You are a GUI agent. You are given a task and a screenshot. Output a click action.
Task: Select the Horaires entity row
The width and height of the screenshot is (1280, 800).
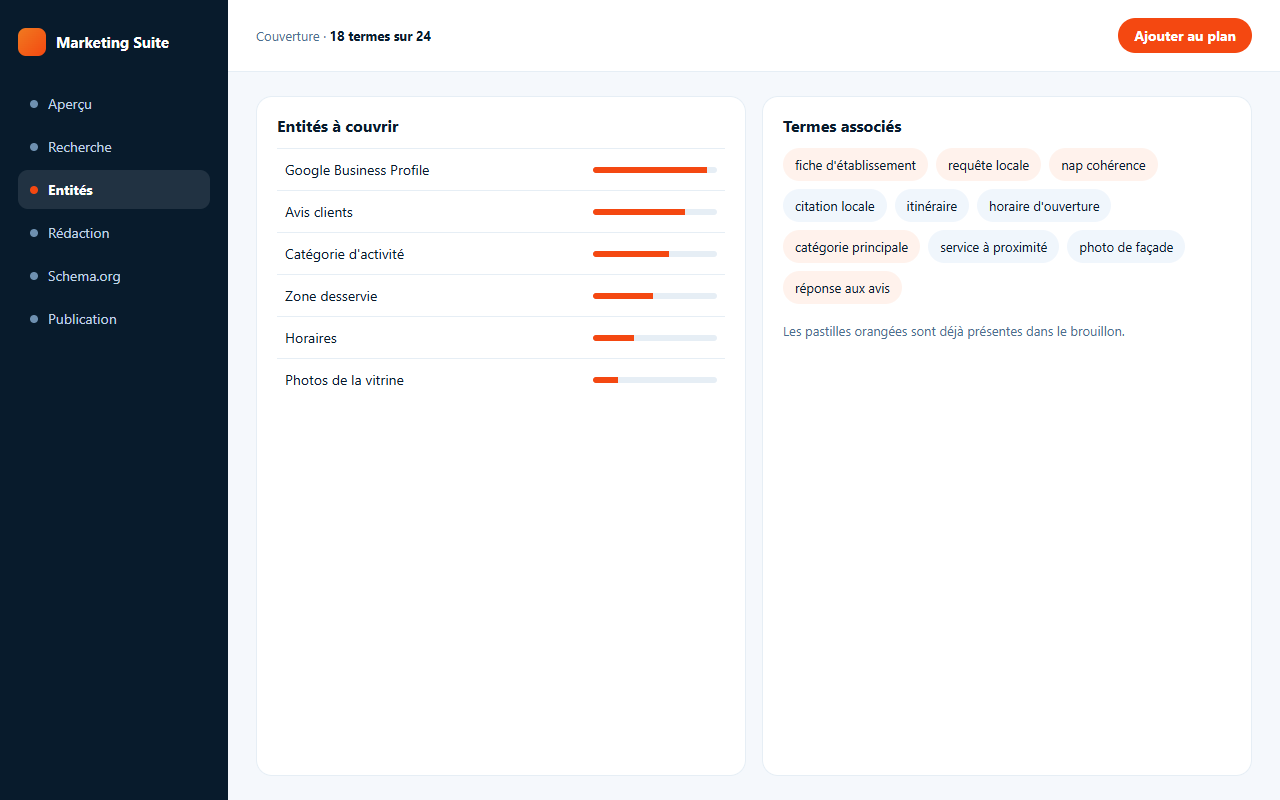[501, 338]
